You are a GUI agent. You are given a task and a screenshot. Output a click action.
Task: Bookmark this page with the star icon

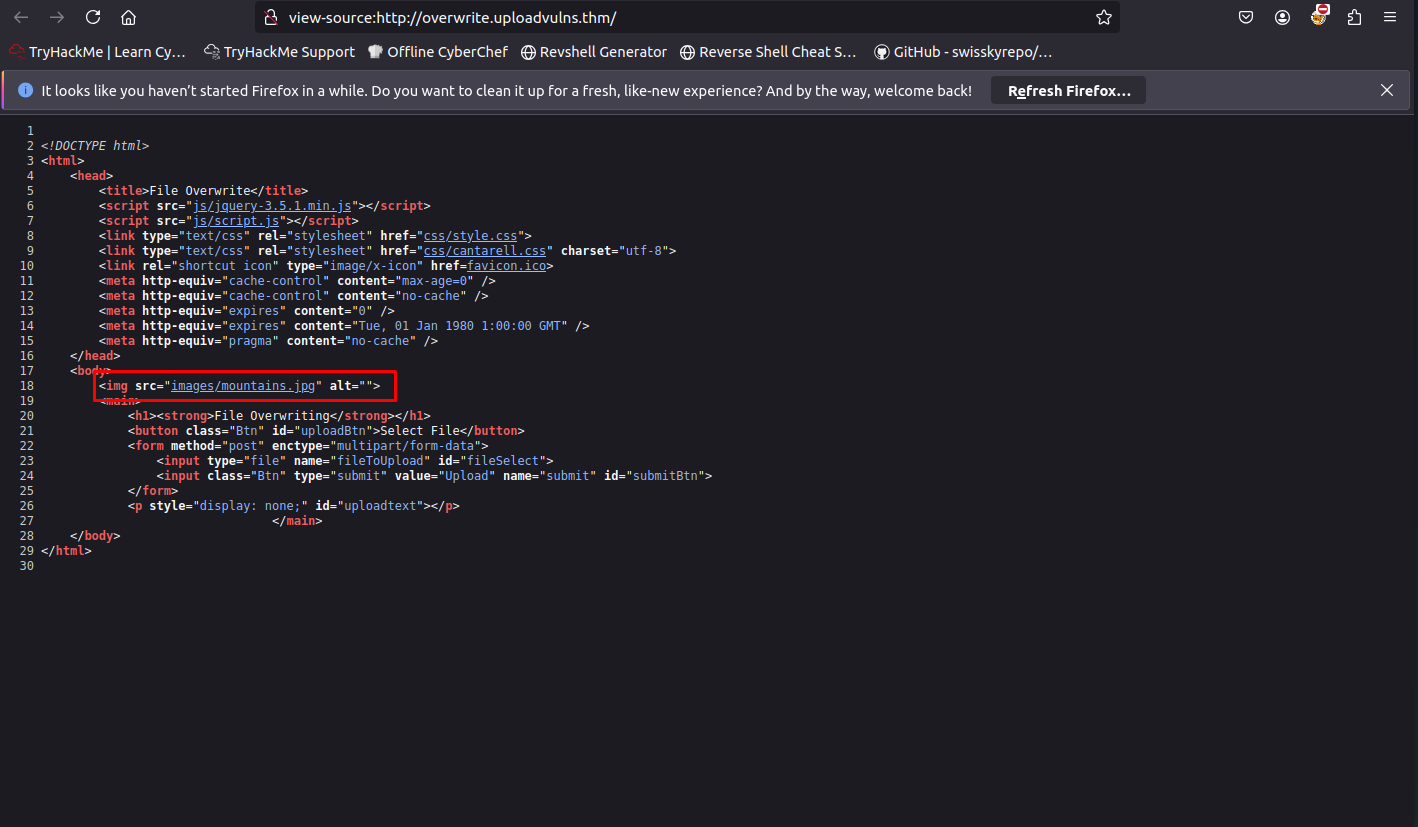click(1104, 17)
